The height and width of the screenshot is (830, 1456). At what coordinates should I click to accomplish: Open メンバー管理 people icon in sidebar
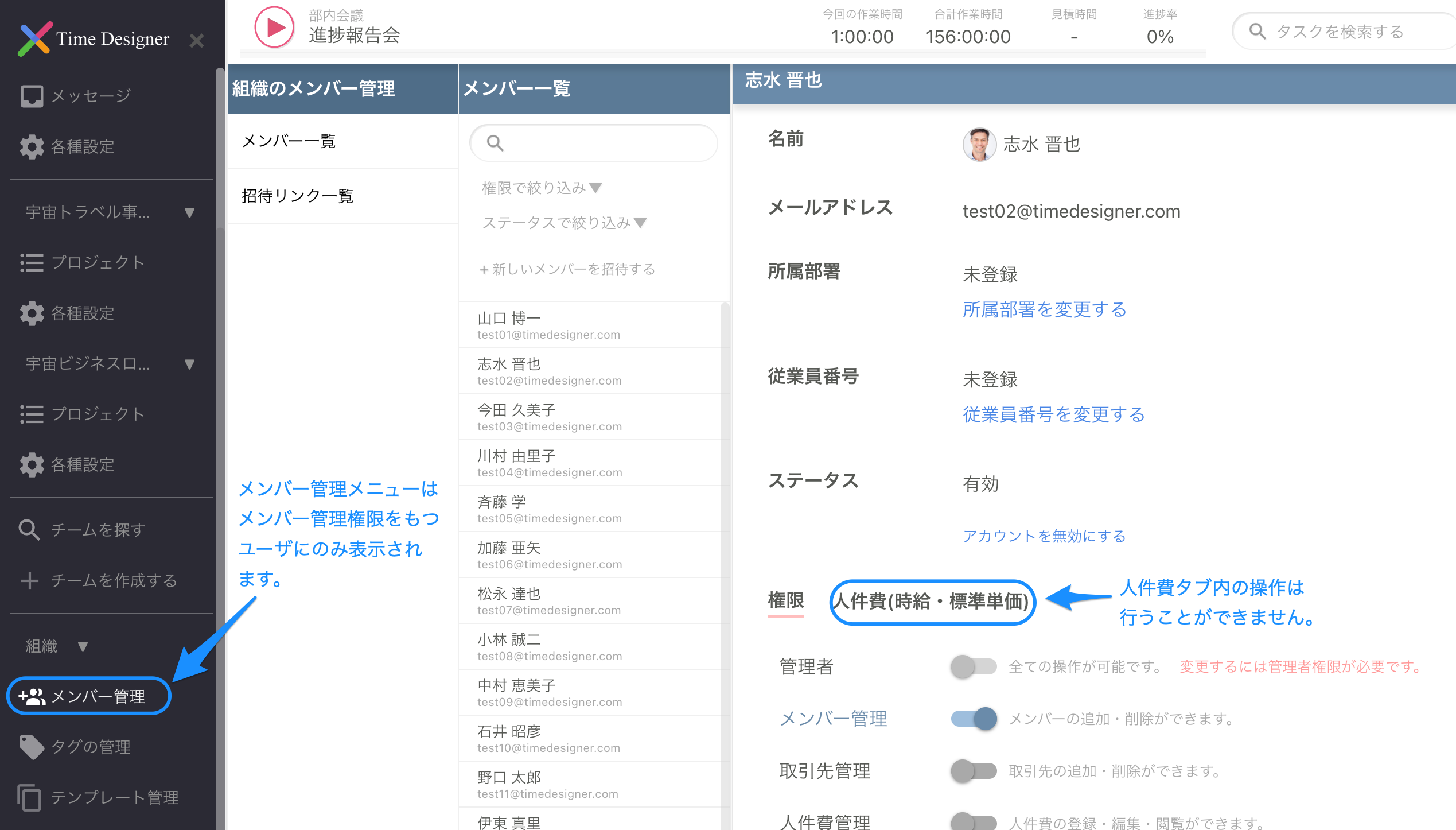click(x=32, y=696)
